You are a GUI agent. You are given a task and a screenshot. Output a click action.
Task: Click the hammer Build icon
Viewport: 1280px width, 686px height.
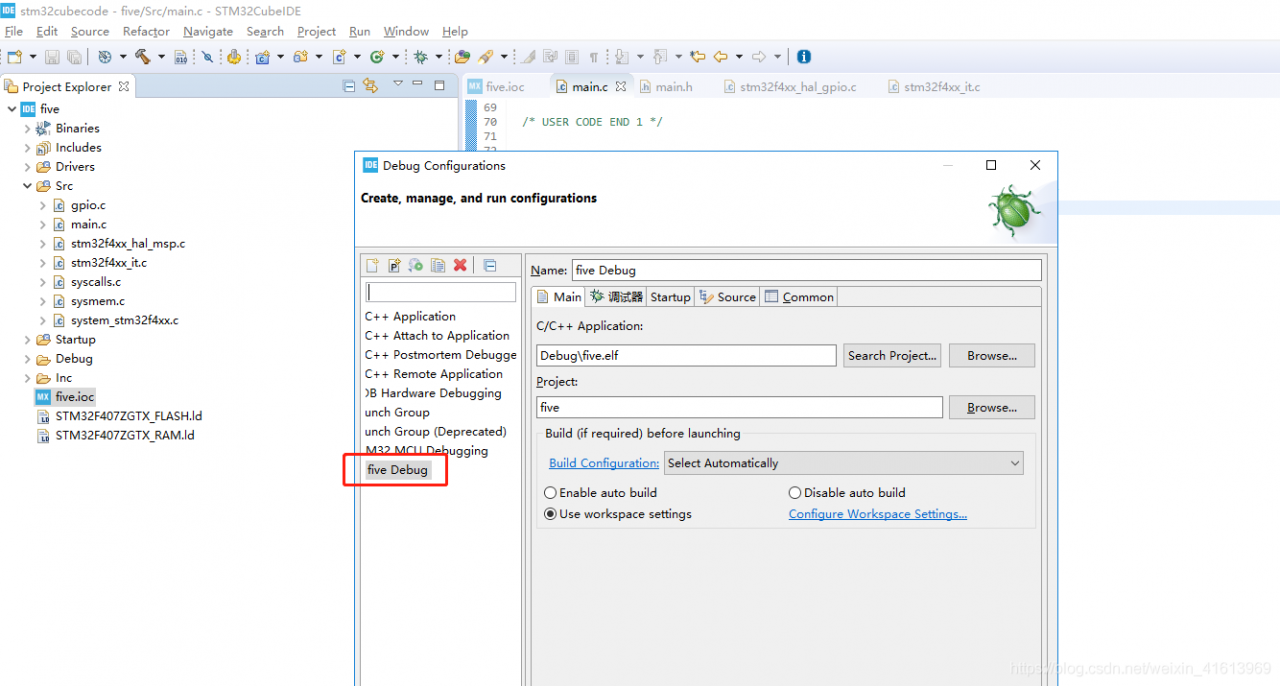[x=143, y=57]
